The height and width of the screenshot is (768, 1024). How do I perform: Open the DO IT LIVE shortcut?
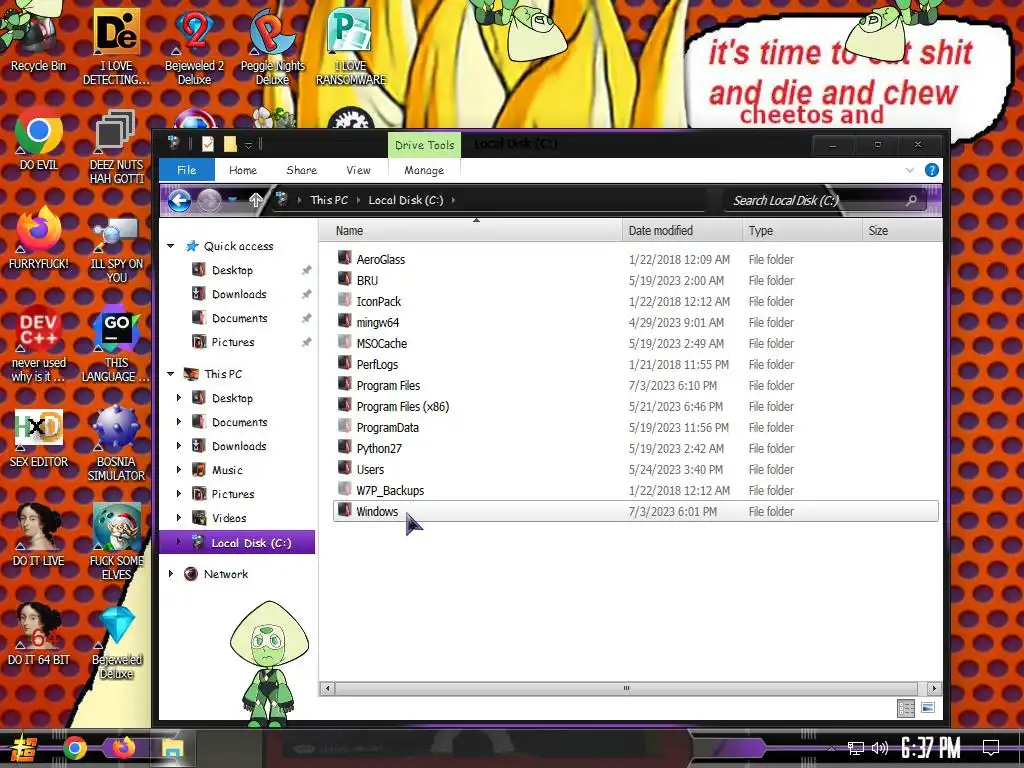tap(39, 536)
